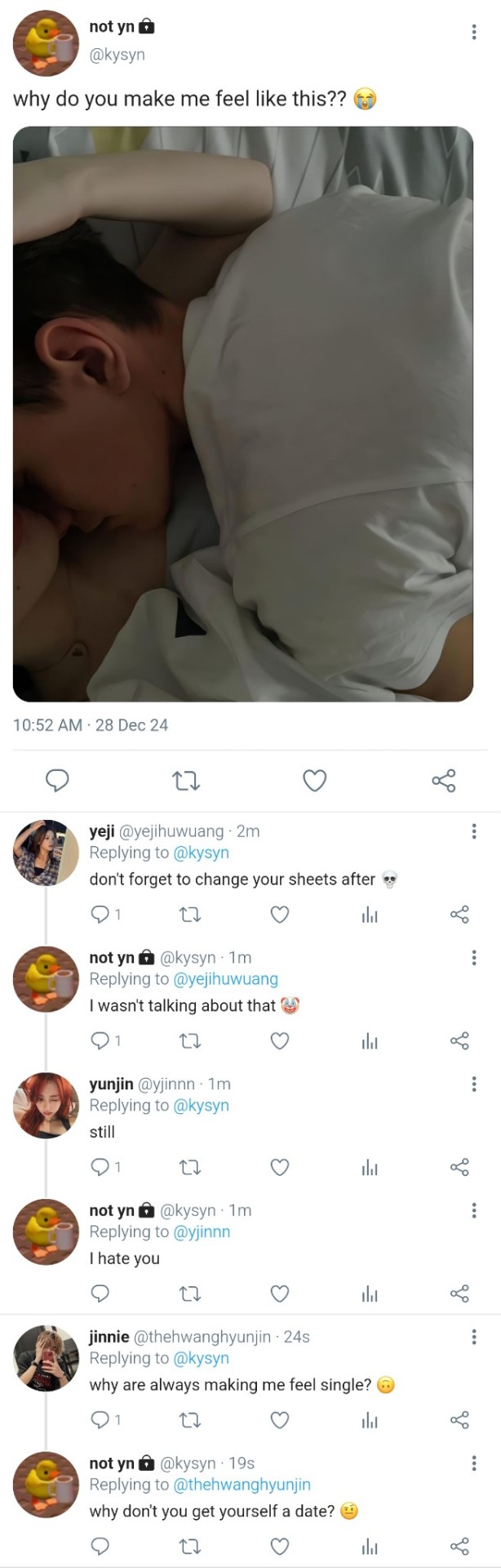Open the duck avatar at the top
Screen dimensions: 501x1568
(46, 42)
